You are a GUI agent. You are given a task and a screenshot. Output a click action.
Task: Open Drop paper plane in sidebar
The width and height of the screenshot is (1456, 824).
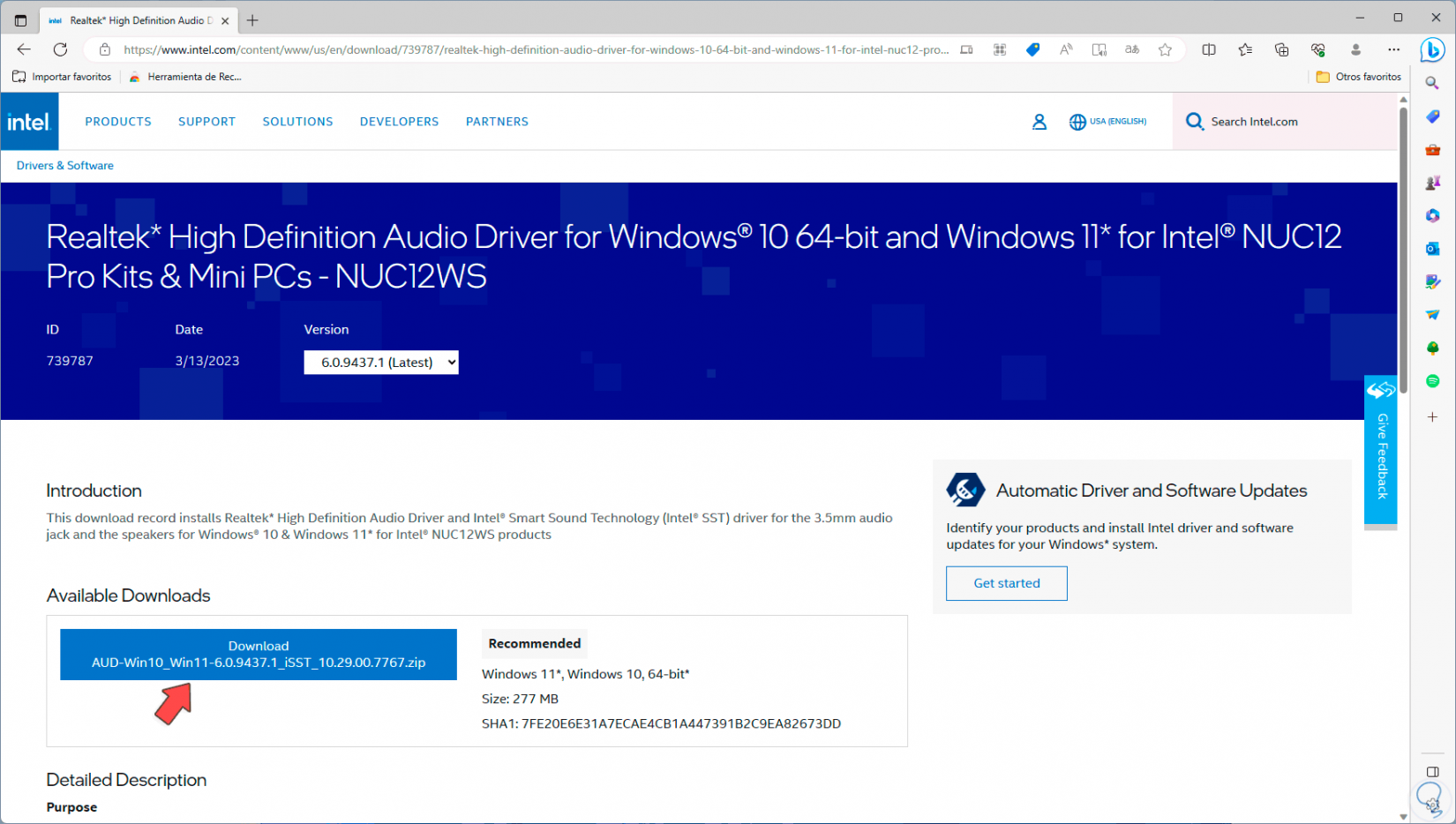click(1432, 315)
